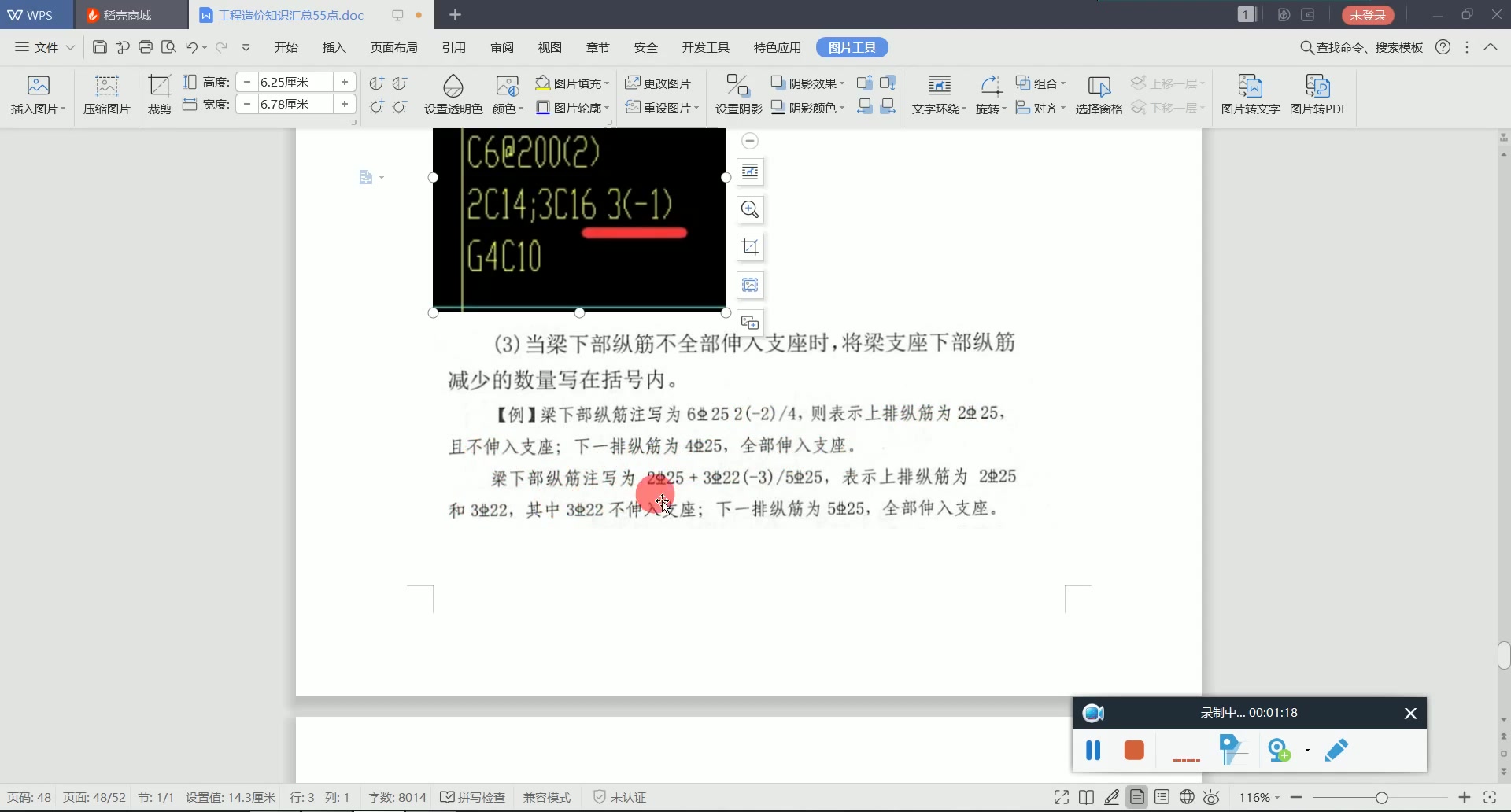
Task: Close the recording toolbar with X
Action: click(x=1410, y=713)
